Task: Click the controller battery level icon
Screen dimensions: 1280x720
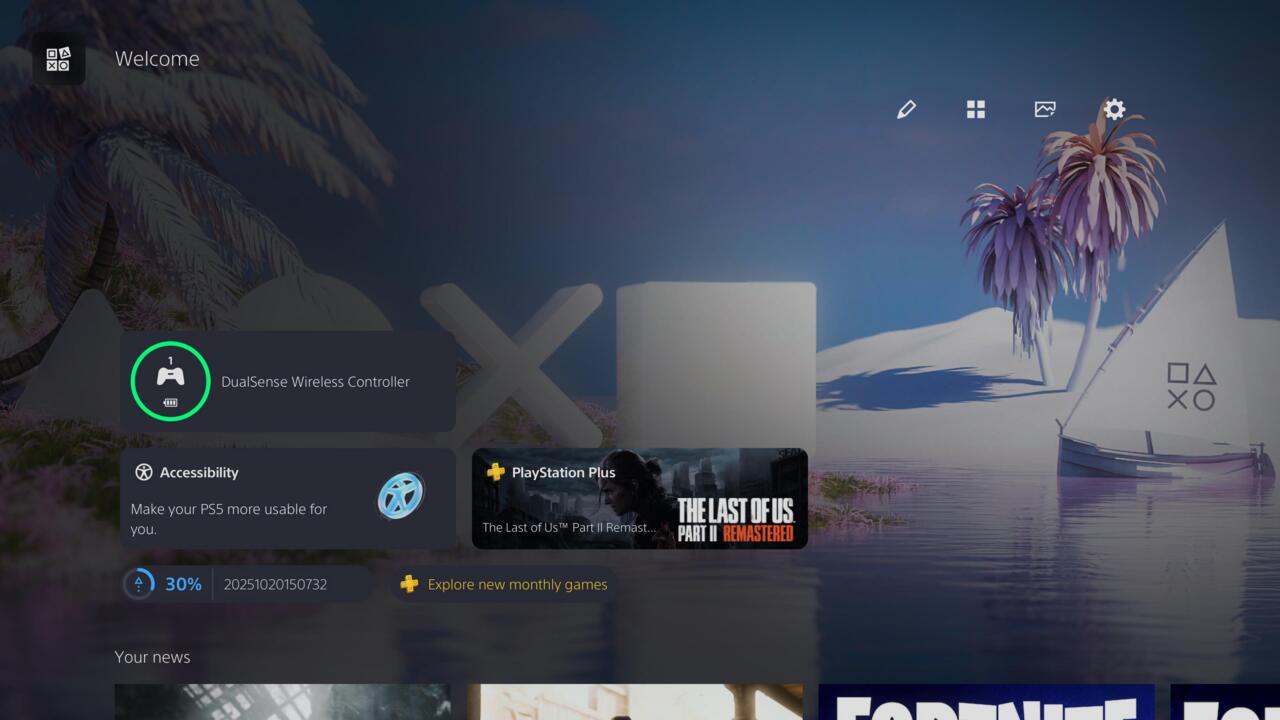Action: click(170, 403)
